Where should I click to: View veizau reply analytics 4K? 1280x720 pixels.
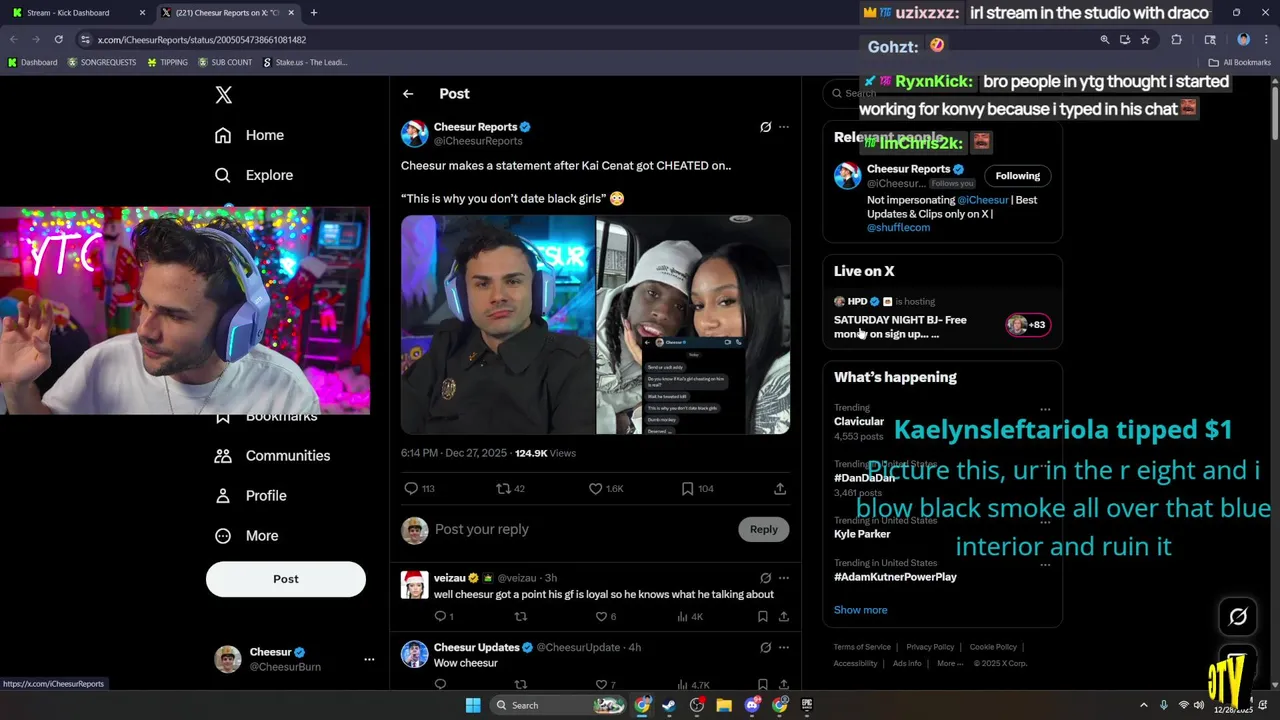pyautogui.click(x=690, y=617)
